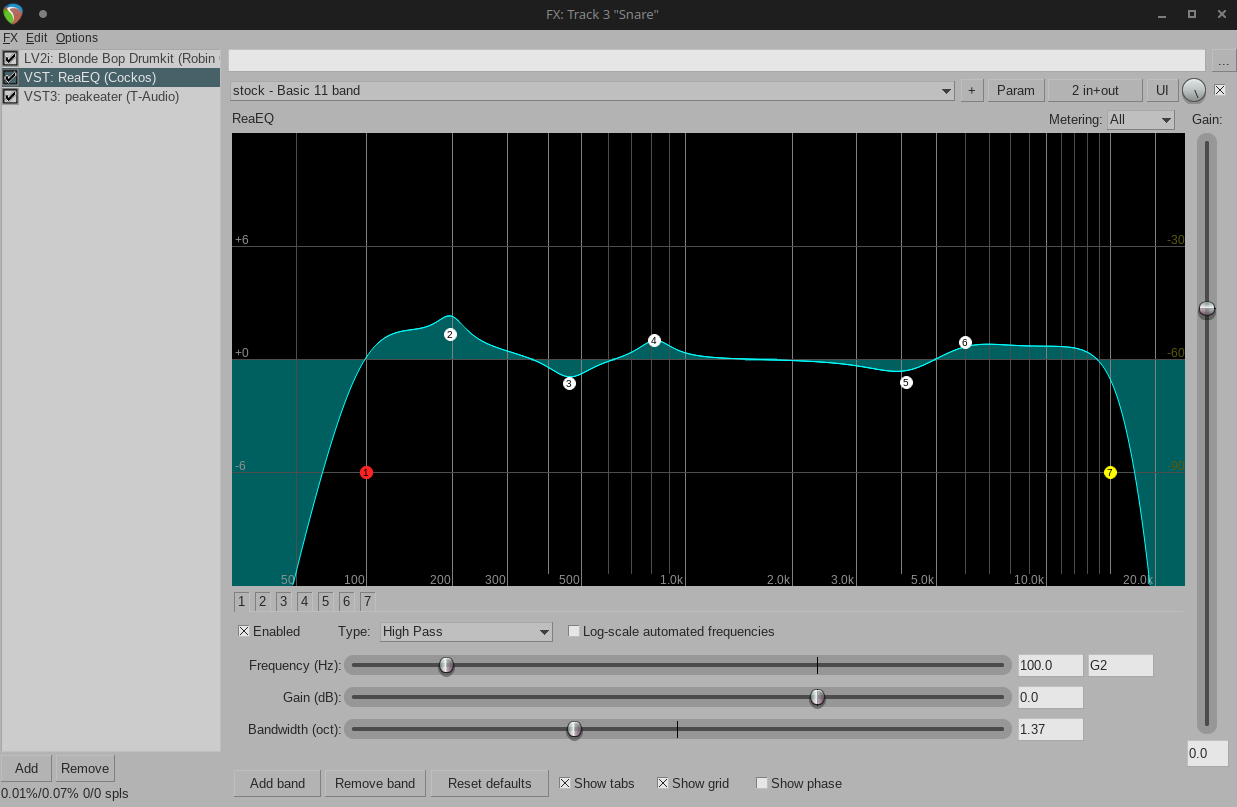Click the Bandwidth slider handle
The height and width of the screenshot is (807, 1237).
click(574, 729)
